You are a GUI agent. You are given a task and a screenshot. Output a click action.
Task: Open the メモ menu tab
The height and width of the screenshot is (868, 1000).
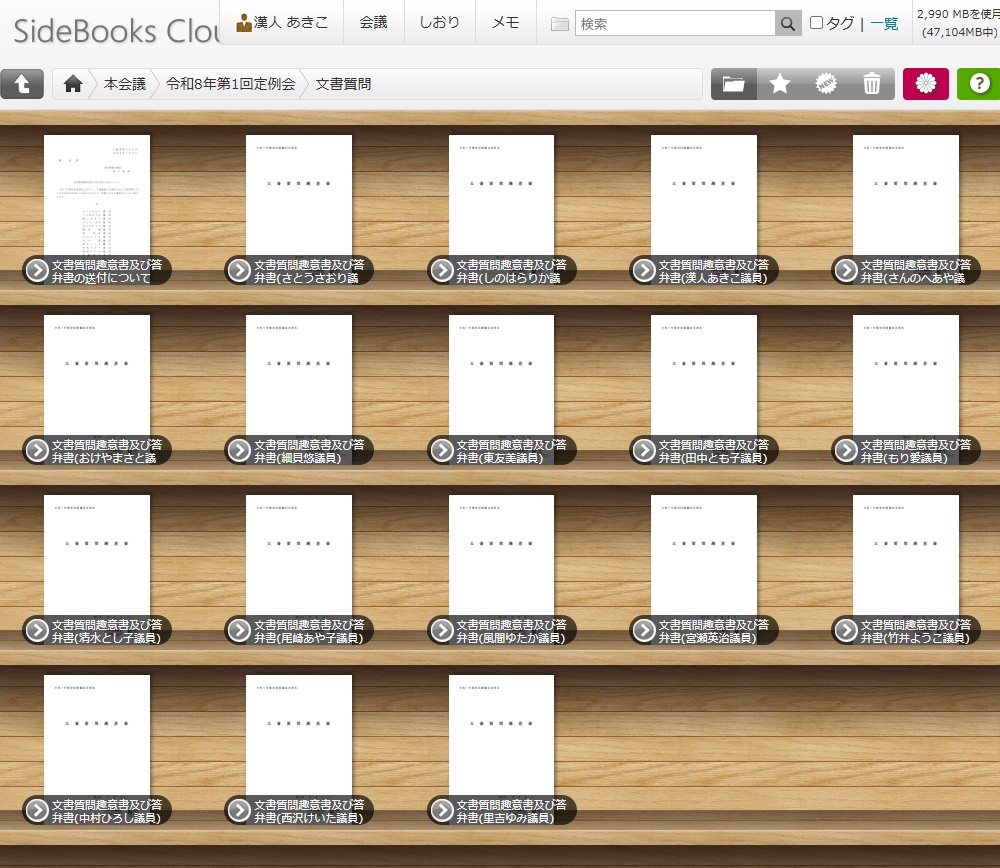(505, 22)
